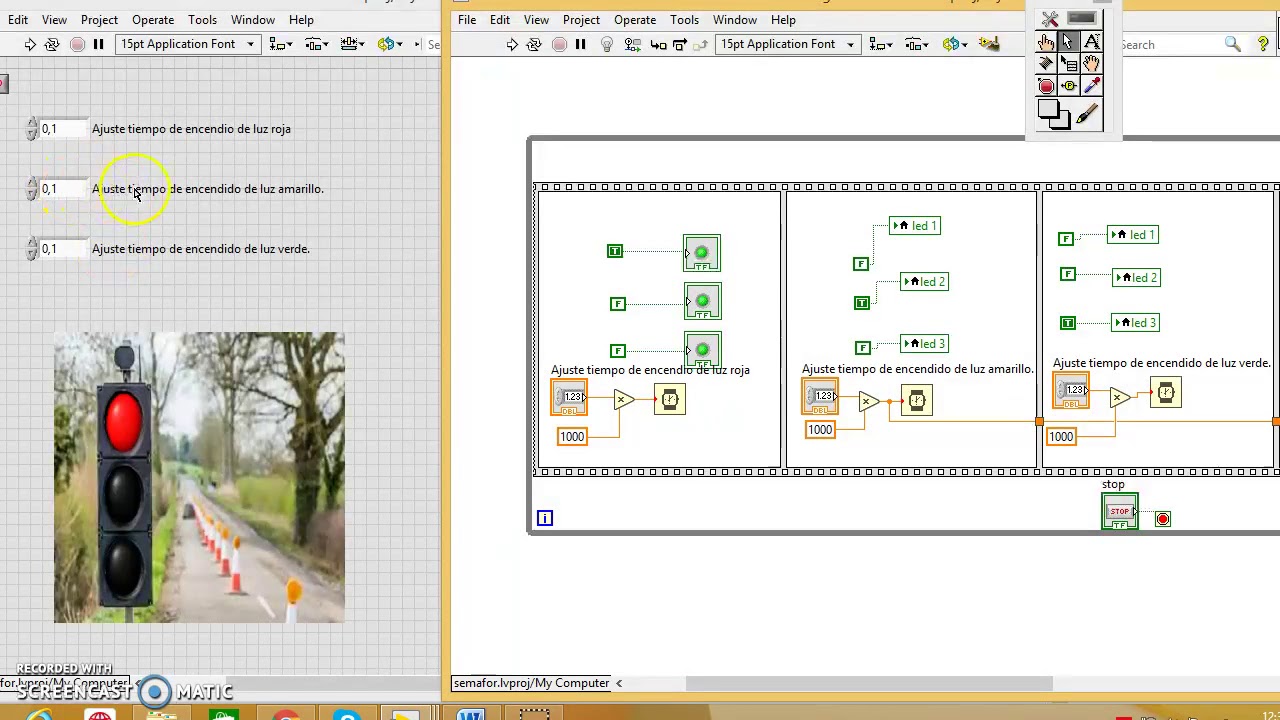Toggle Retain Wire Values button
Screen dimensions: 1280x720
pos(633,44)
